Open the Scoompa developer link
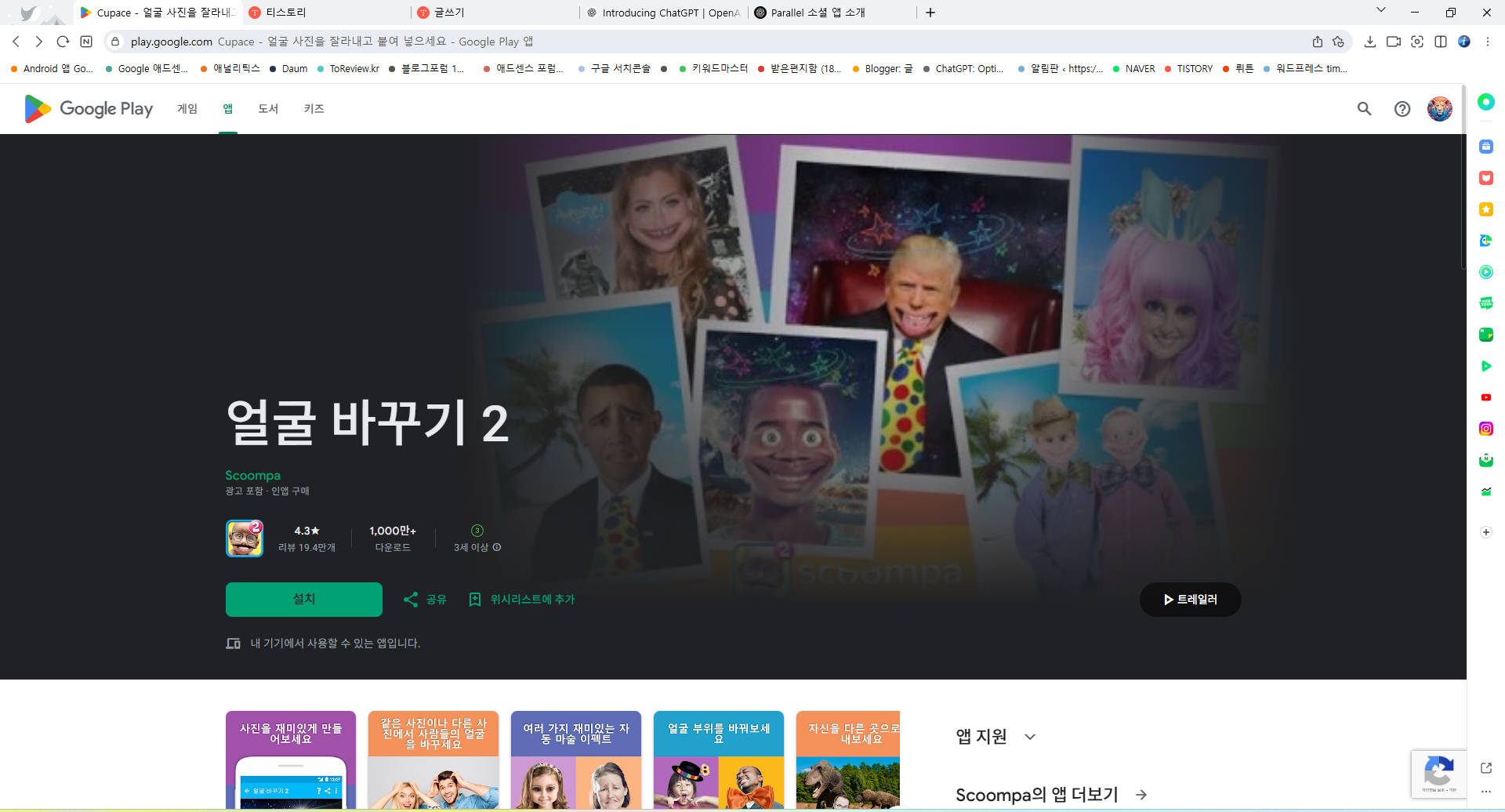This screenshot has height=812, width=1505. 252,475
